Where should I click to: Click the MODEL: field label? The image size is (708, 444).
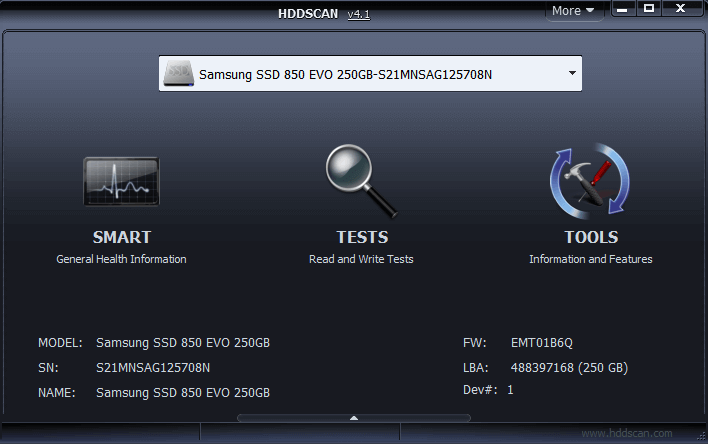[61, 343]
